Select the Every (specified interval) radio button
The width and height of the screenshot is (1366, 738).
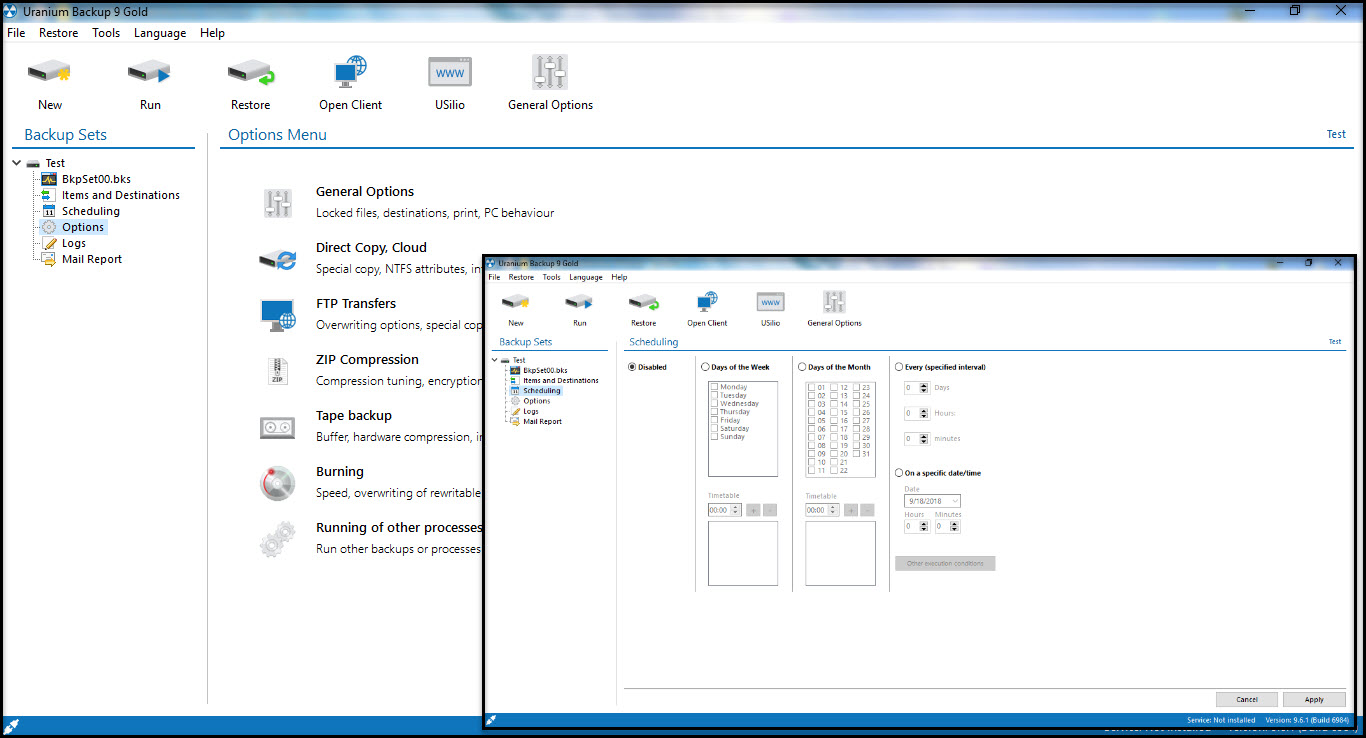(899, 367)
